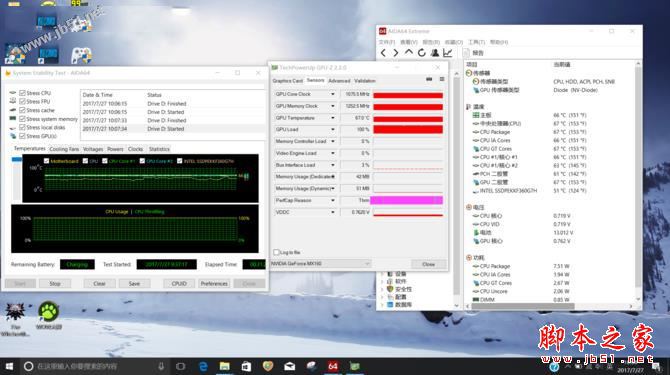The width and height of the screenshot is (670, 375).
Task: Open Memory Controller Load dropdown
Action: coord(332,141)
